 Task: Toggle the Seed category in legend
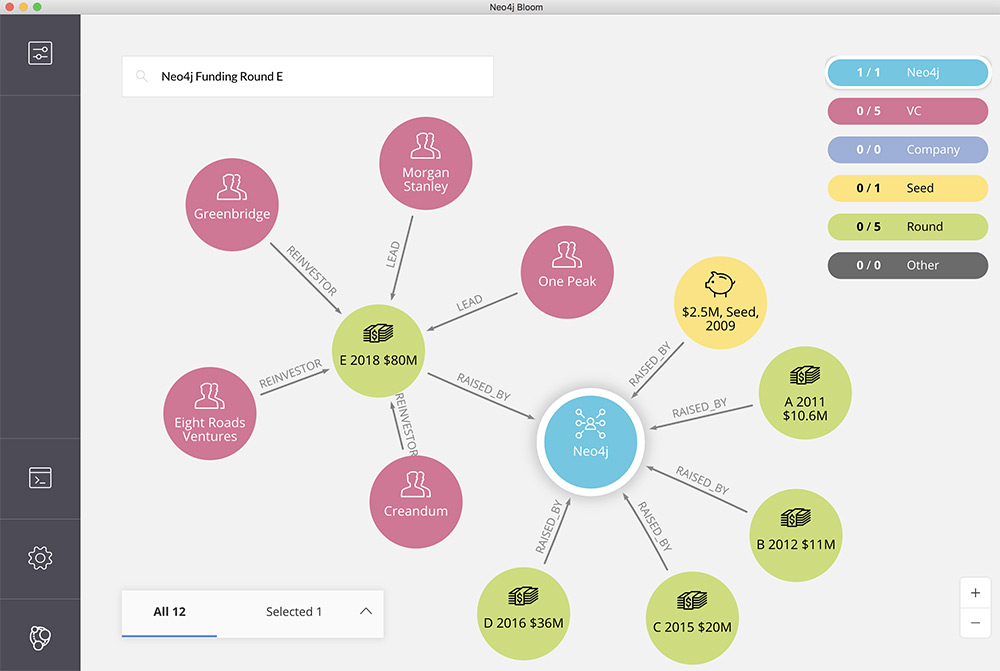(907, 188)
